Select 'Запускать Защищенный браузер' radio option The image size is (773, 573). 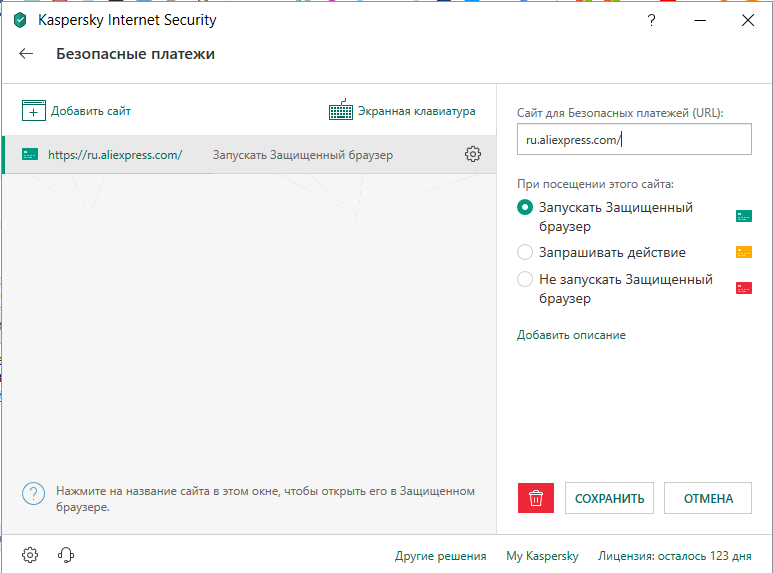click(x=525, y=208)
